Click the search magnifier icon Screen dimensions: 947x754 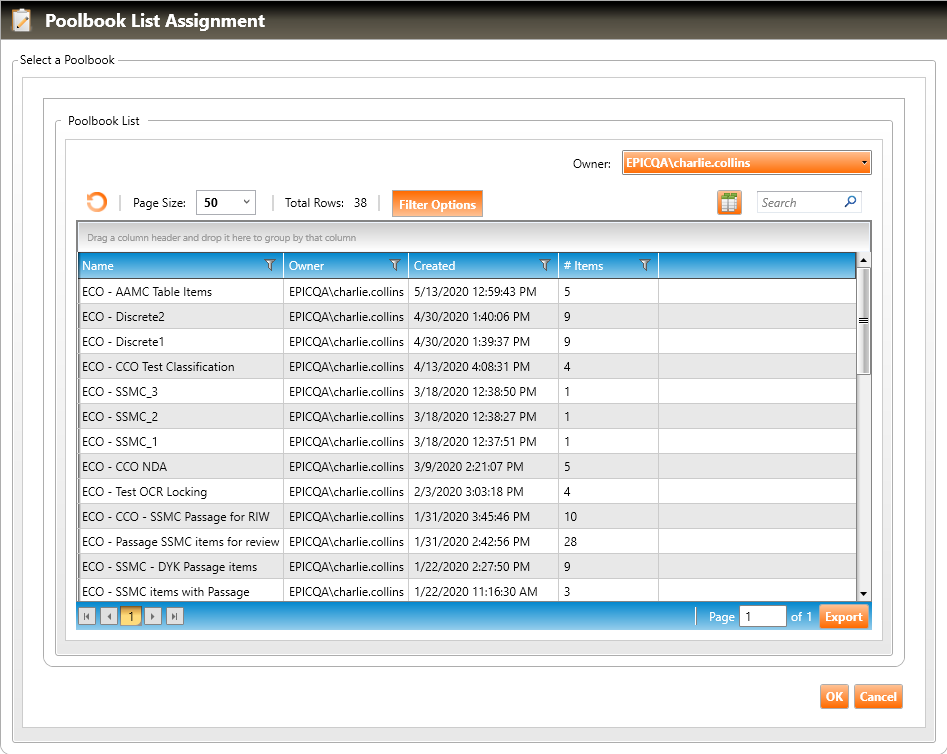[850, 202]
